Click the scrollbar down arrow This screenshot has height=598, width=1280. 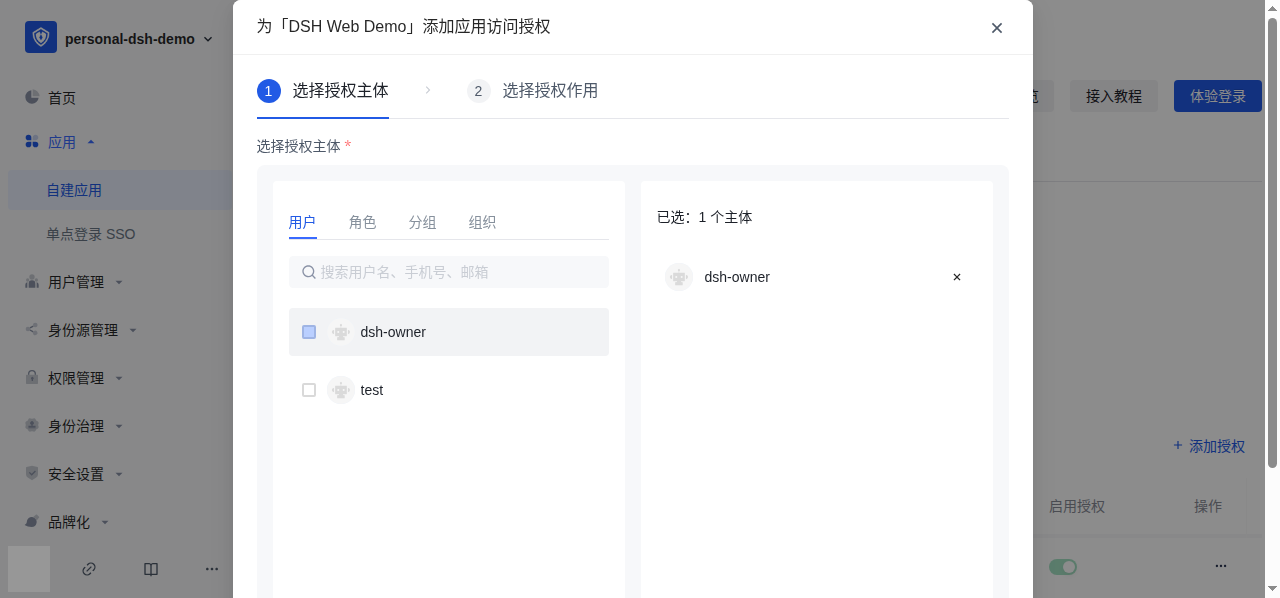pos(1272,589)
